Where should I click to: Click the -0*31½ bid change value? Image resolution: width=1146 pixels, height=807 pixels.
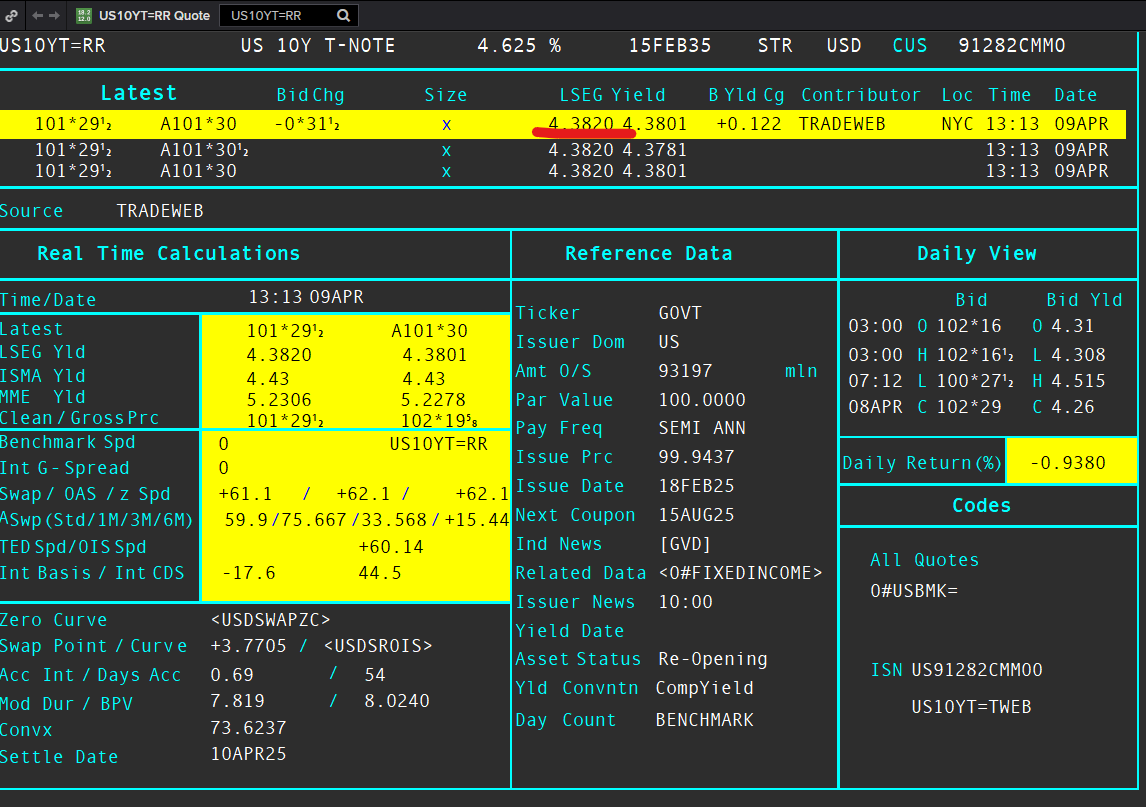coord(307,124)
